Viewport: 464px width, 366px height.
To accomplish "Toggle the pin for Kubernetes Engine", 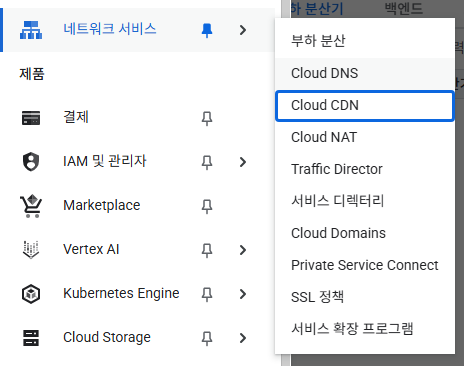I will (x=207, y=294).
